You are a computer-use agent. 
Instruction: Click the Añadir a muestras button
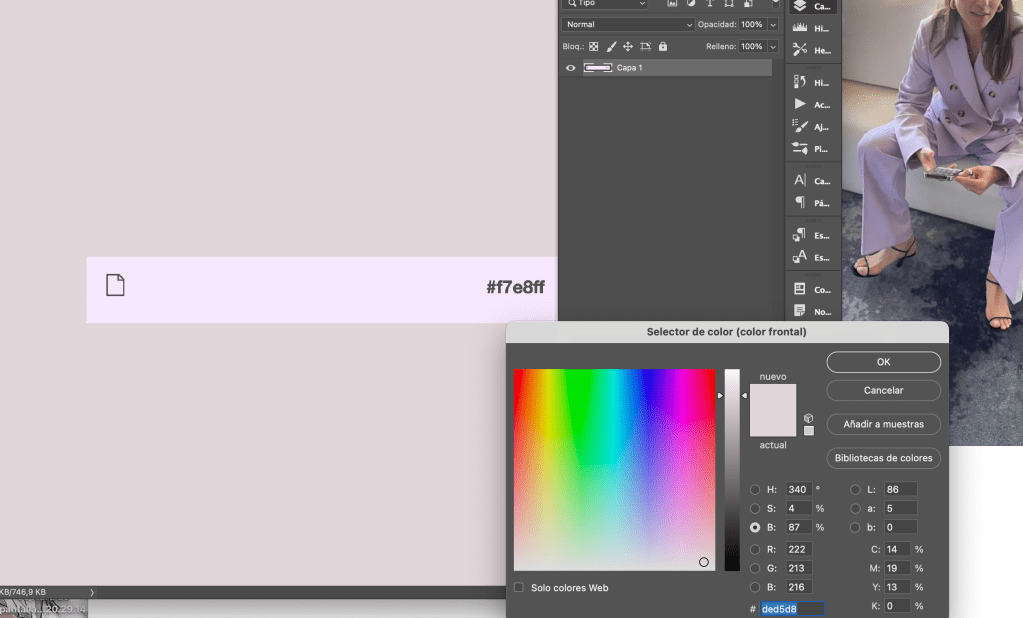pos(883,424)
